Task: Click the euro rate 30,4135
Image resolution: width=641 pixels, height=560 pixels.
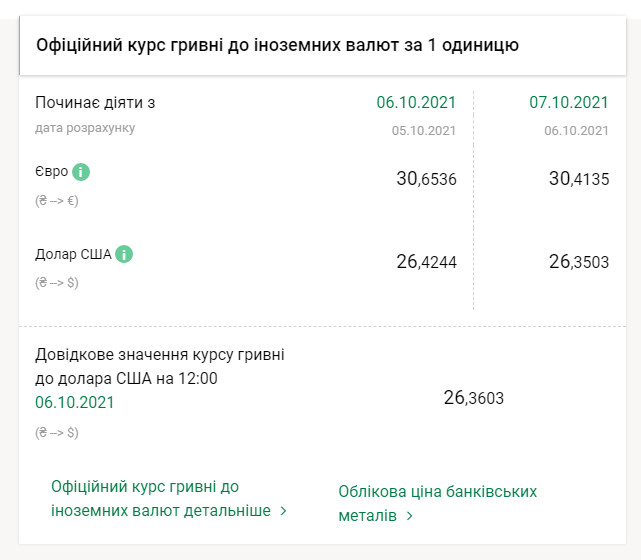Action: (x=578, y=179)
